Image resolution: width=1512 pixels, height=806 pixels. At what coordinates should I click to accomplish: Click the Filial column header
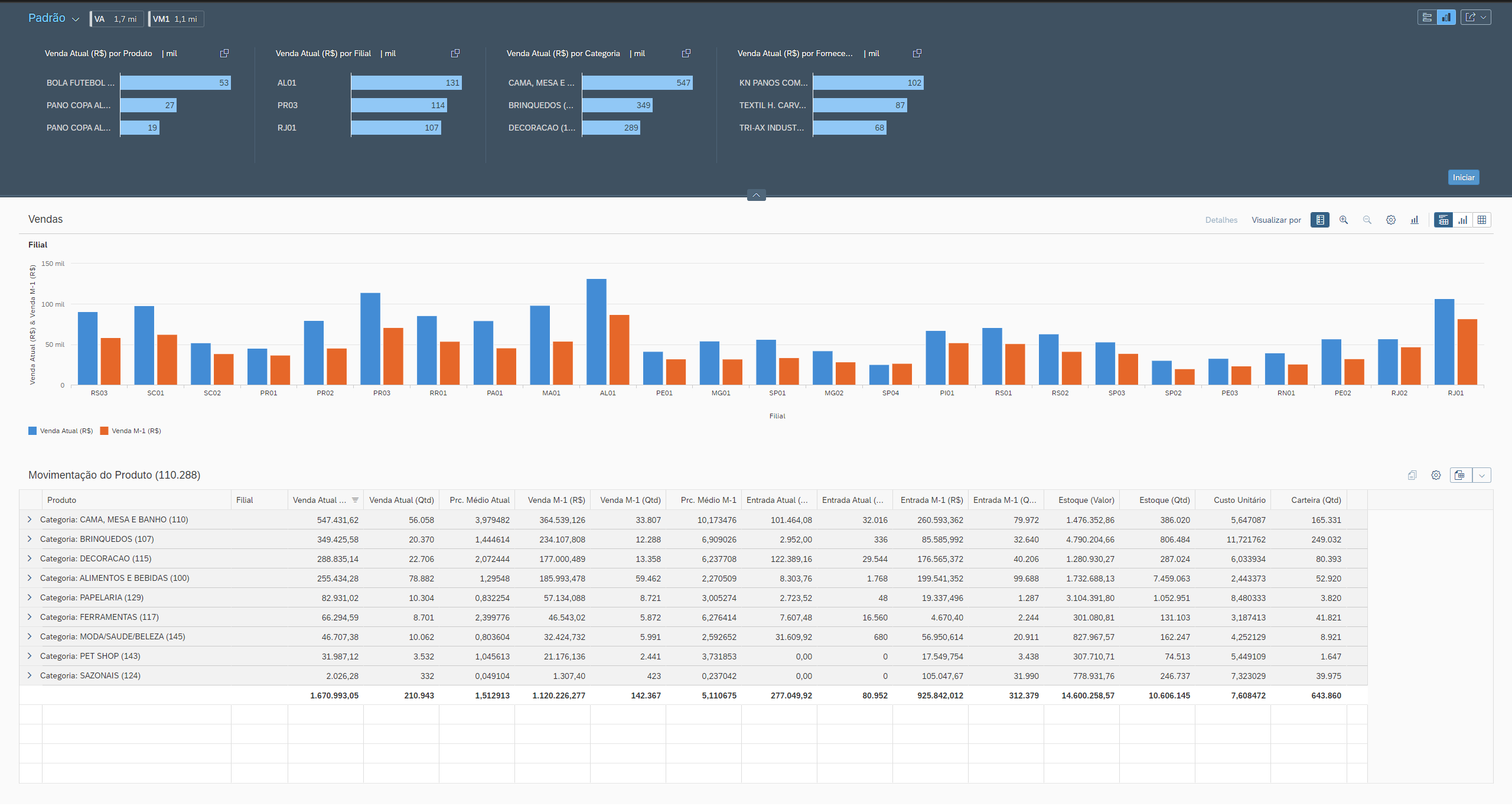pyautogui.click(x=259, y=500)
